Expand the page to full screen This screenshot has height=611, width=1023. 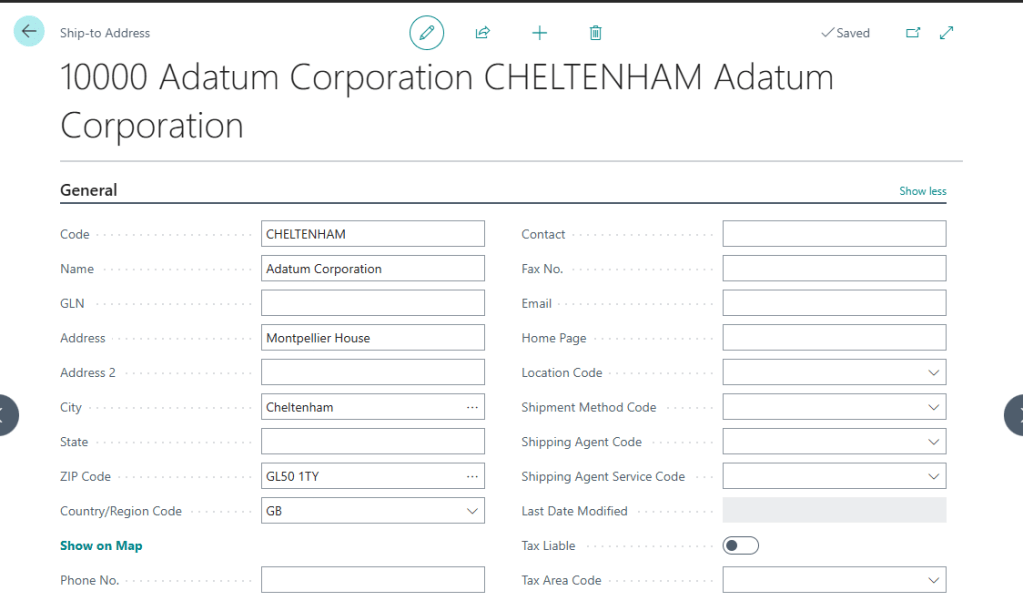(x=947, y=33)
